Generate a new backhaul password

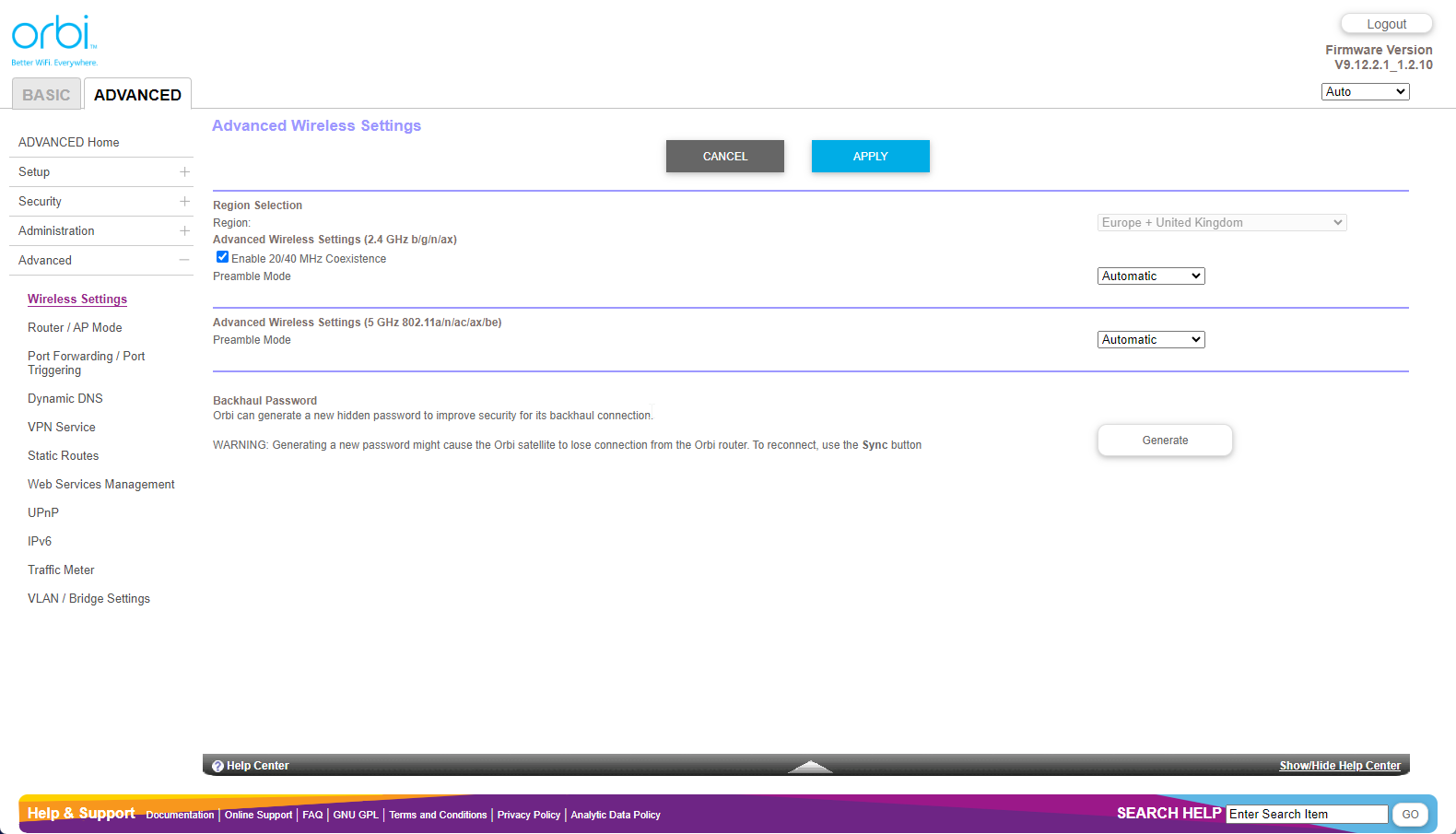1164,440
